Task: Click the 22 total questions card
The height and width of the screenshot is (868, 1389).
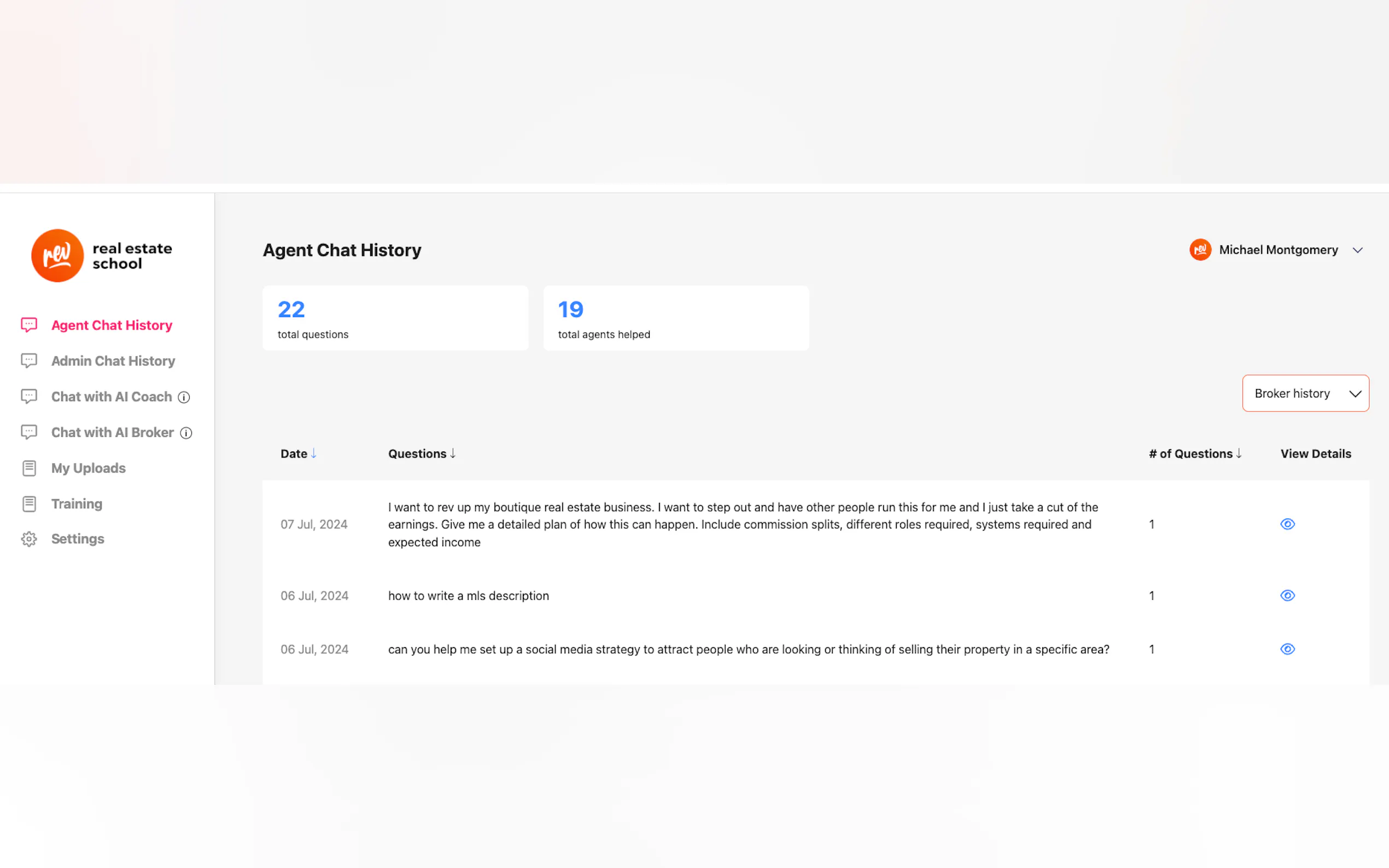Action: point(395,318)
